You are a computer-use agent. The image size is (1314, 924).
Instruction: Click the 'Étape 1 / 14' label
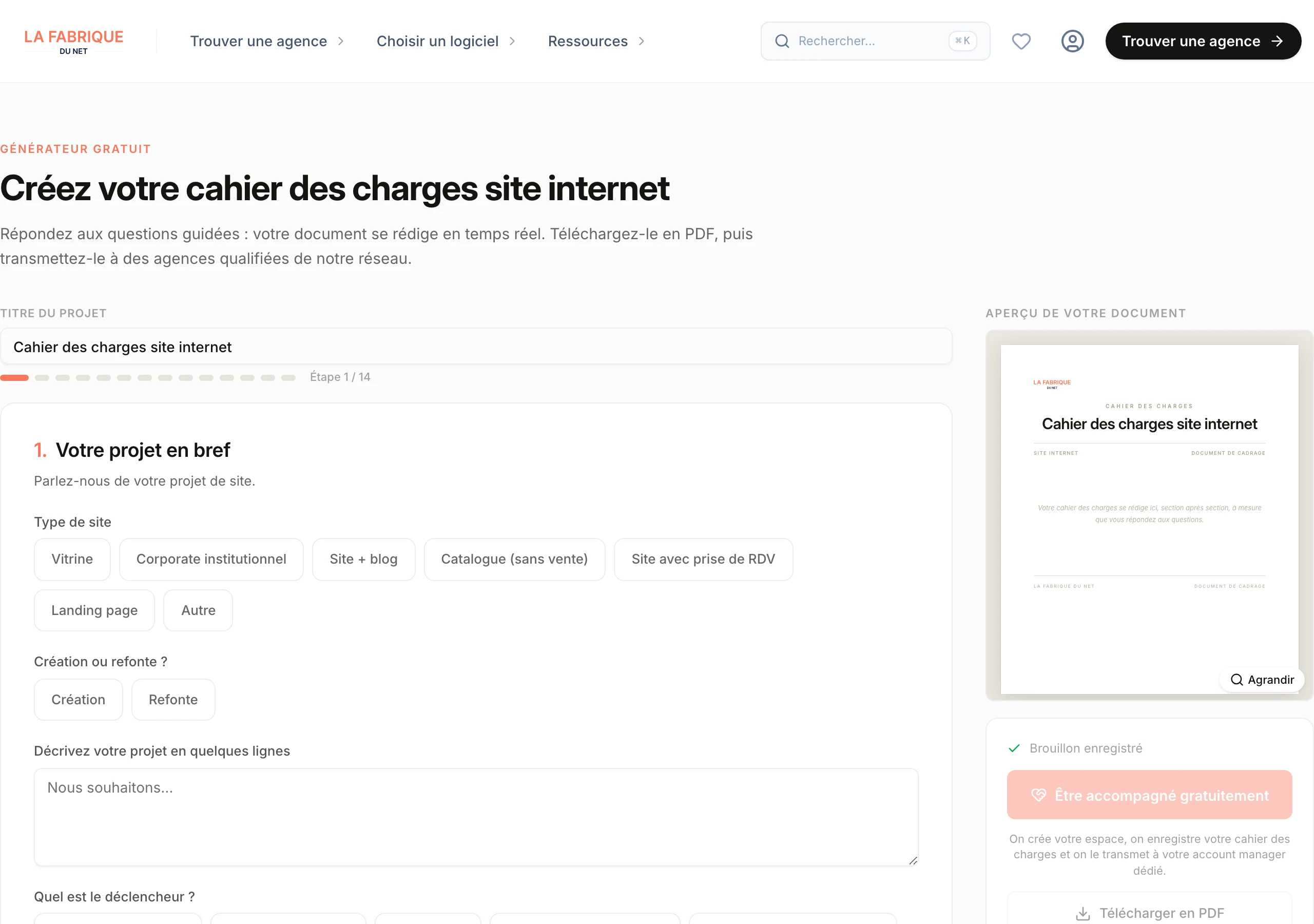click(340, 377)
